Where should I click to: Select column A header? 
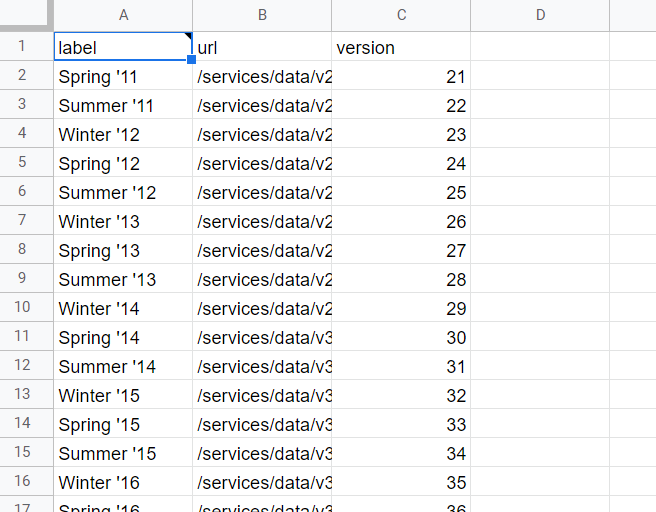coord(123,15)
